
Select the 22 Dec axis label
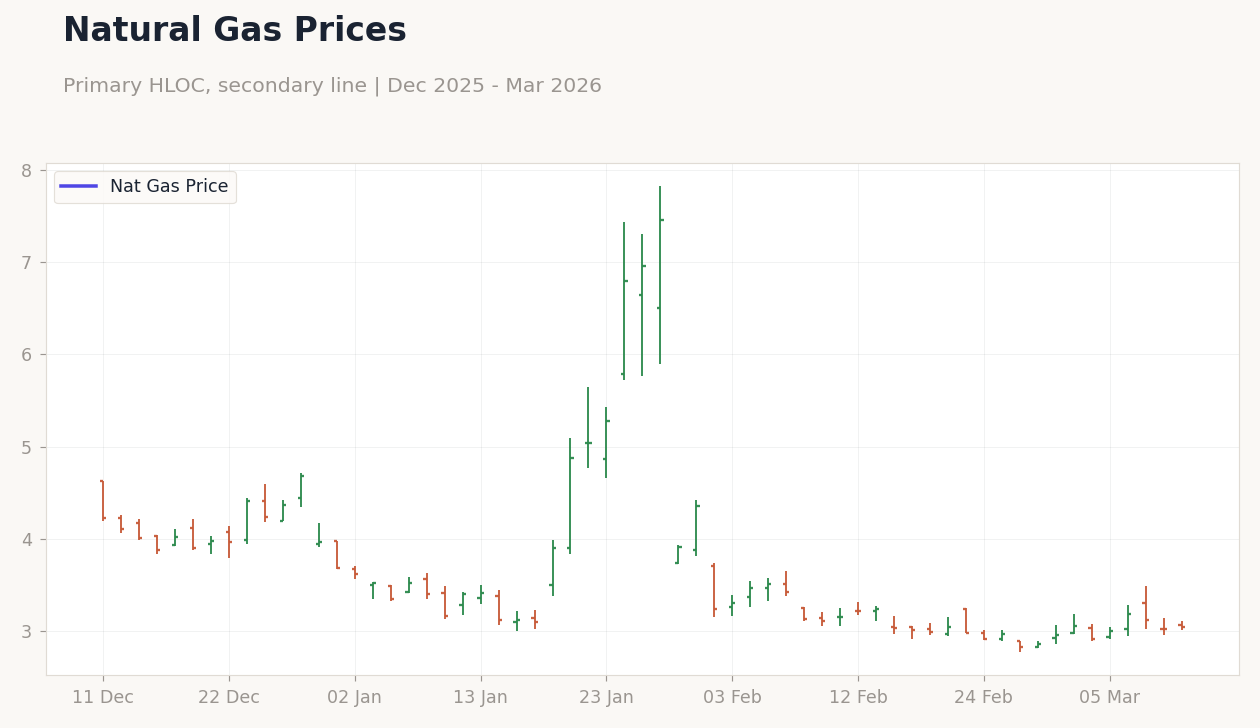tap(229, 698)
